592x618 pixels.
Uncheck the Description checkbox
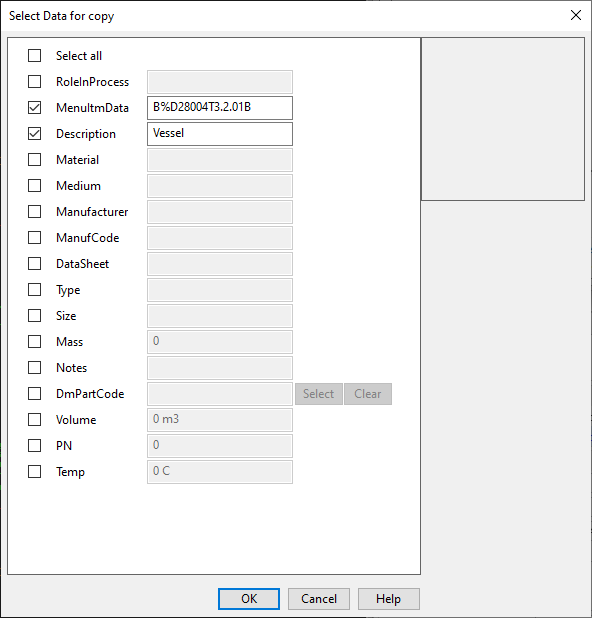(x=34, y=134)
